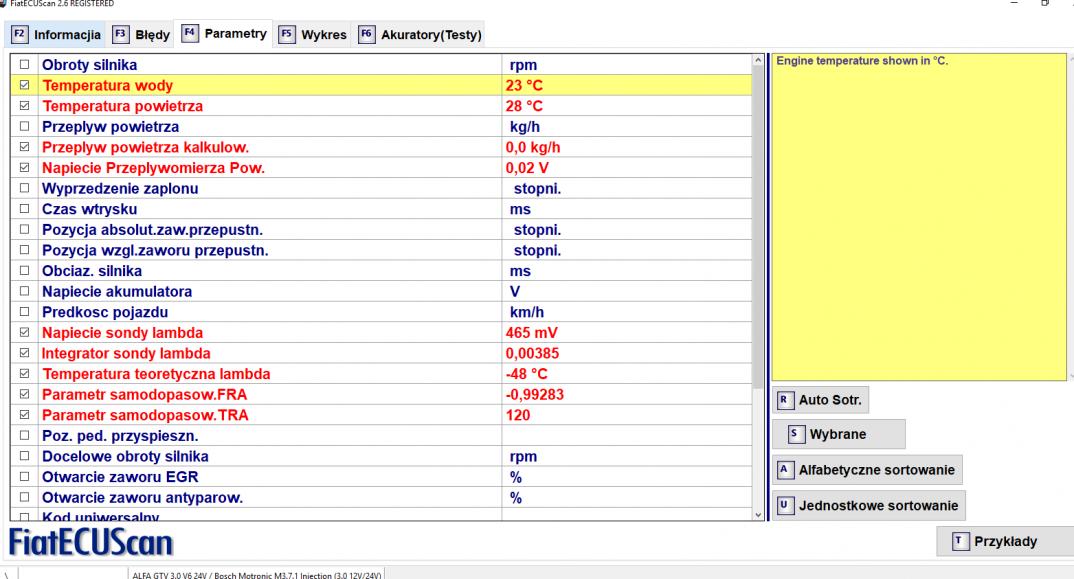Click the FiatECUScan logo

(91, 543)
